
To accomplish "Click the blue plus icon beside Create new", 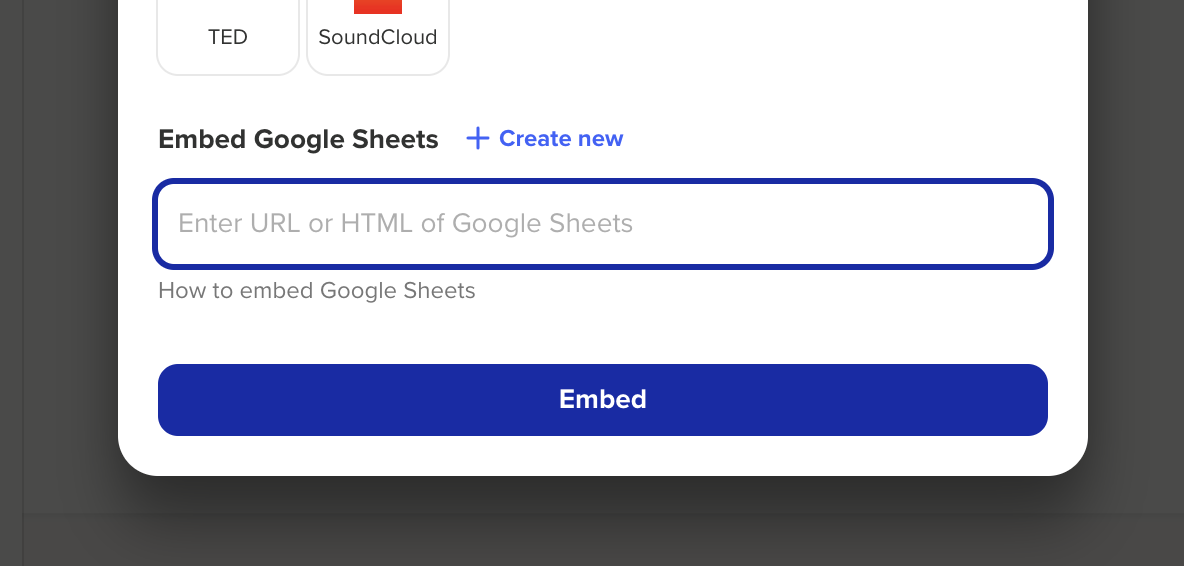I will pyautogui.click(x=478, y=139).
